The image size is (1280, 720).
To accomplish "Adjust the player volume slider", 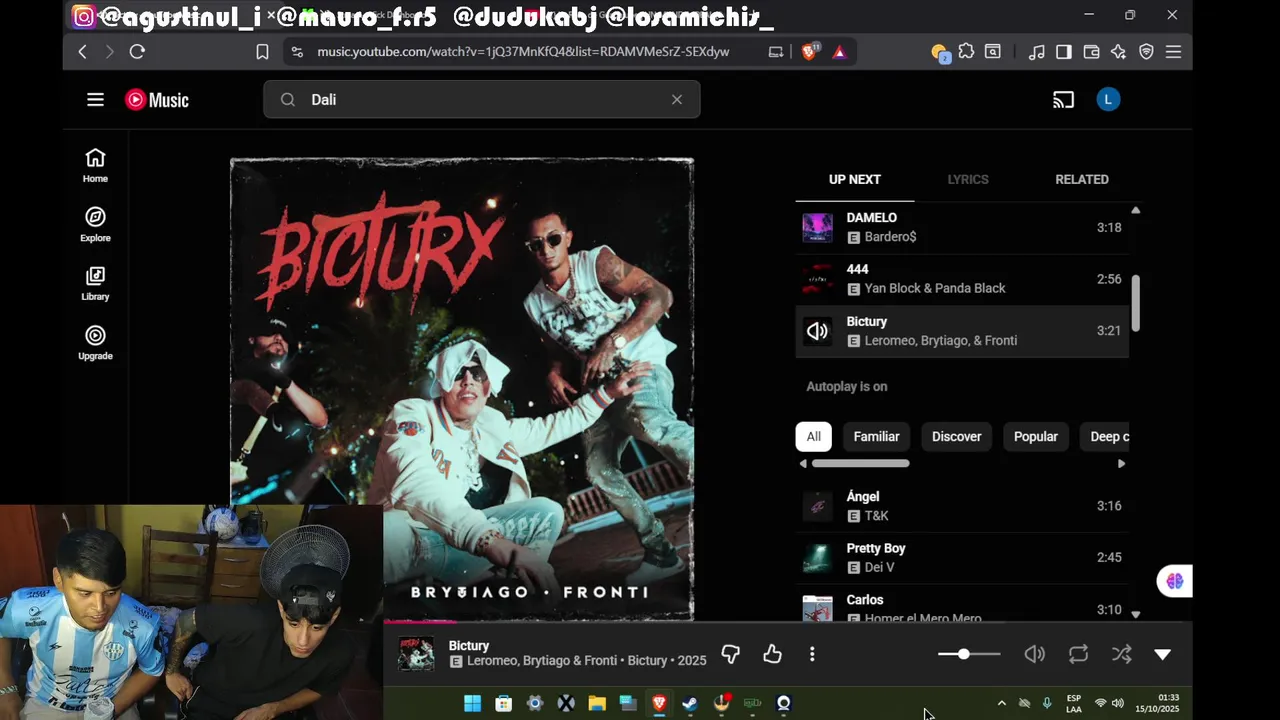I will tap(969, 654).
